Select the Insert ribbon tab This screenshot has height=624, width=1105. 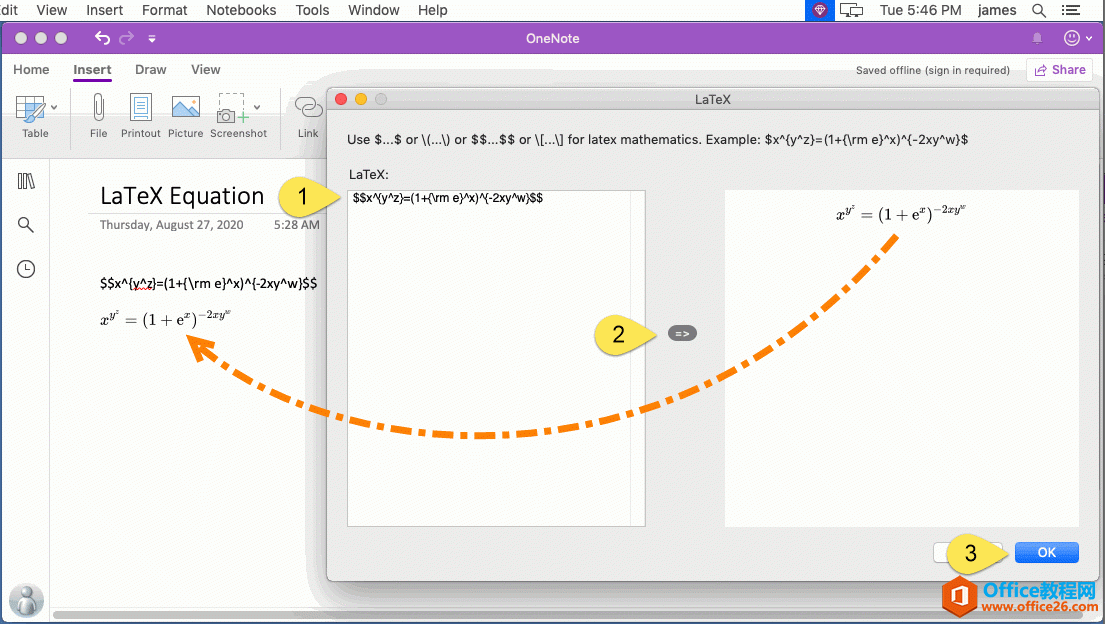(92, 69)
